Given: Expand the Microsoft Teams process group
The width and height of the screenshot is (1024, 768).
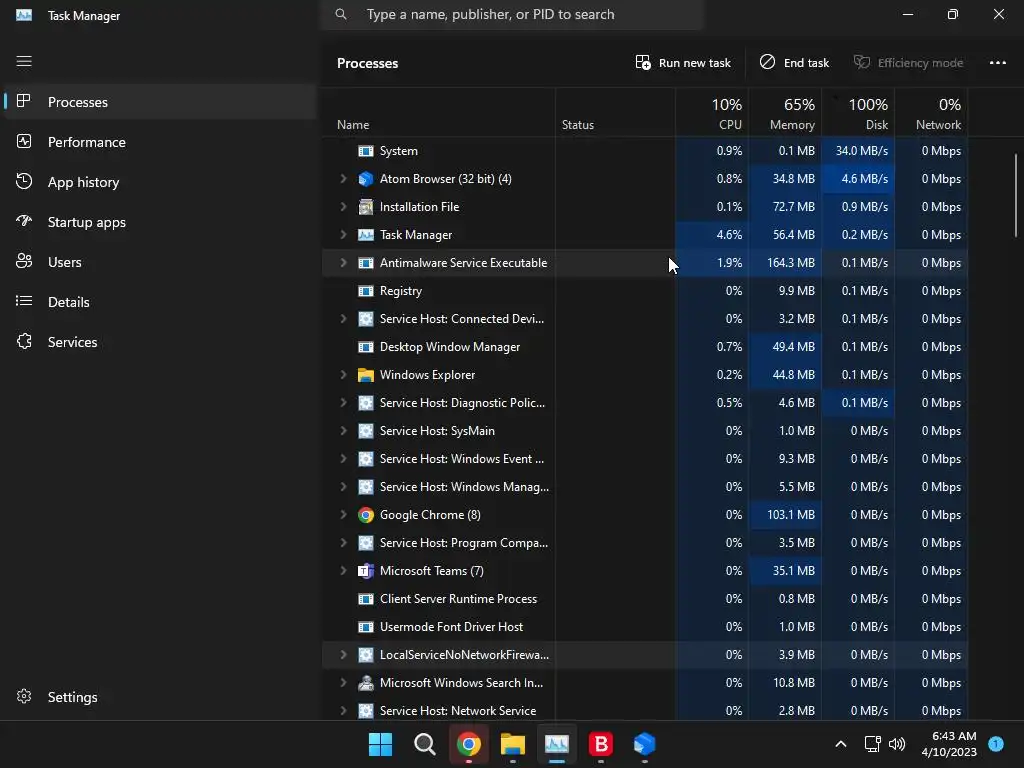Looking at the screenshot, I should coord(343,571).
